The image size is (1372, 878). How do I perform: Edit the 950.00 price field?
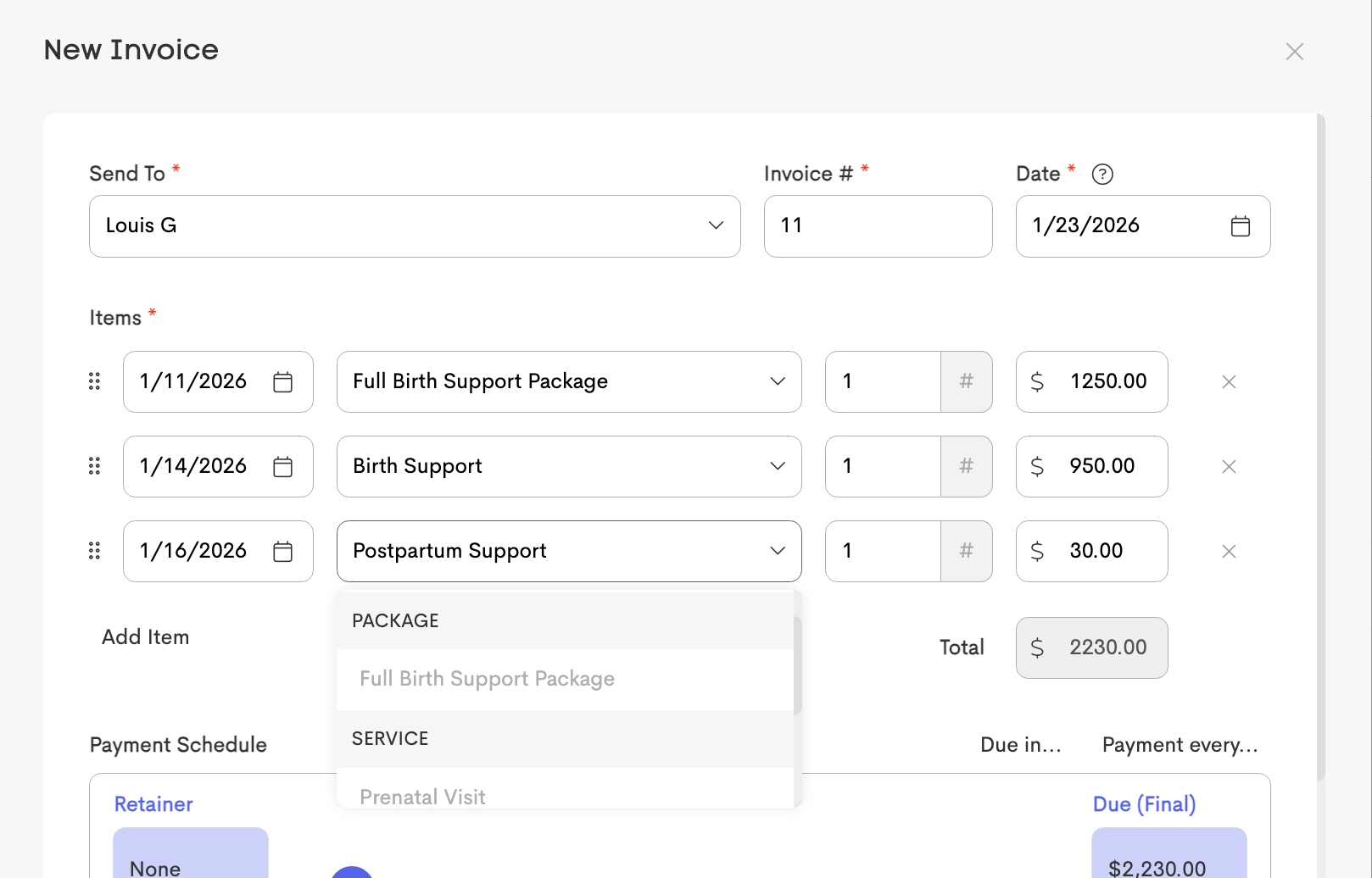coord(1091,466)
